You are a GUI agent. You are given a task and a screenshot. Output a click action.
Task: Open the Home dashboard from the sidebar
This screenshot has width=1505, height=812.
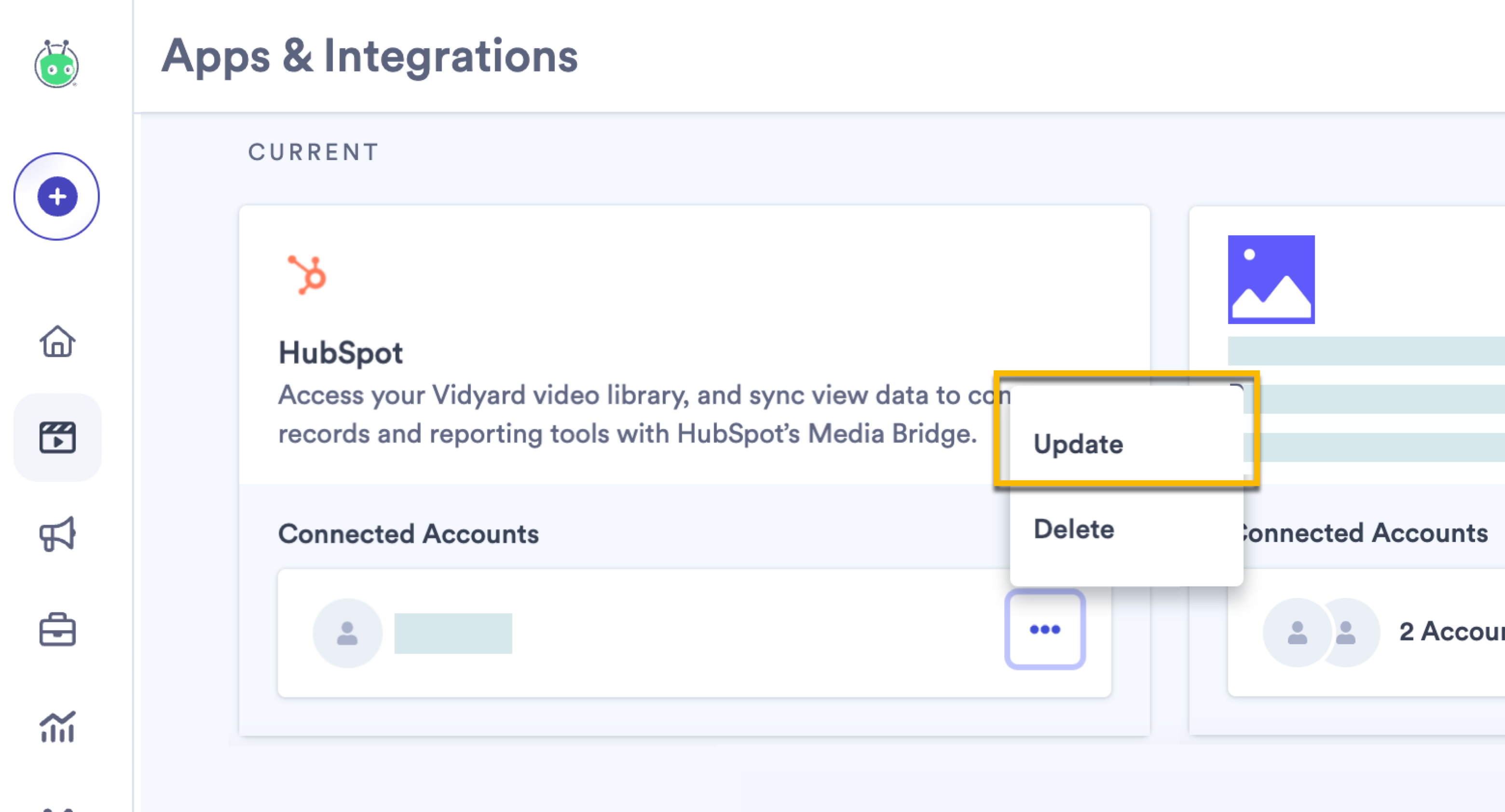pyautogui.click(x=57, y=342)
